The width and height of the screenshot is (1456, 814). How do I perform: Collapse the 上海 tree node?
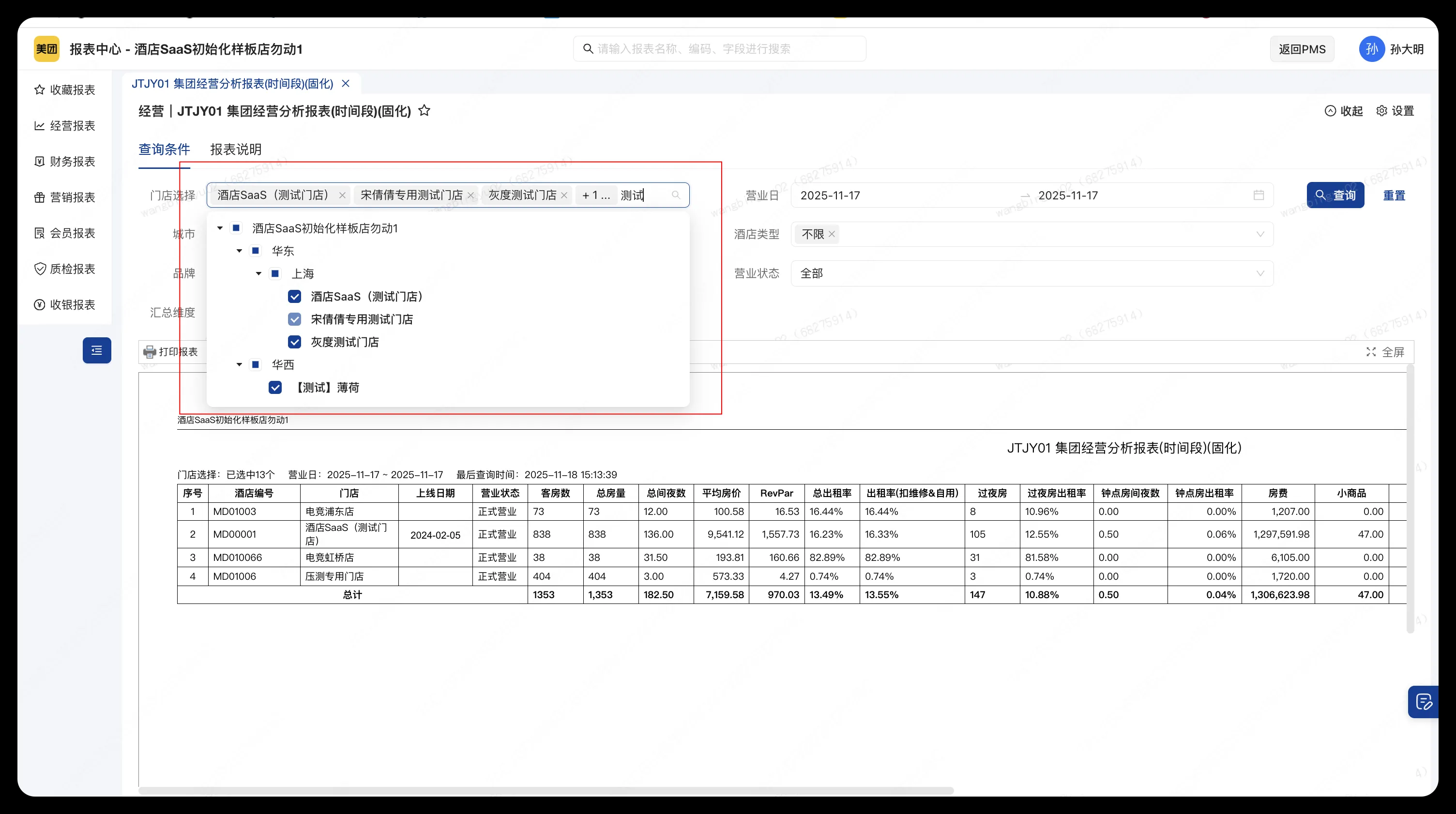[x=258, y=273]
